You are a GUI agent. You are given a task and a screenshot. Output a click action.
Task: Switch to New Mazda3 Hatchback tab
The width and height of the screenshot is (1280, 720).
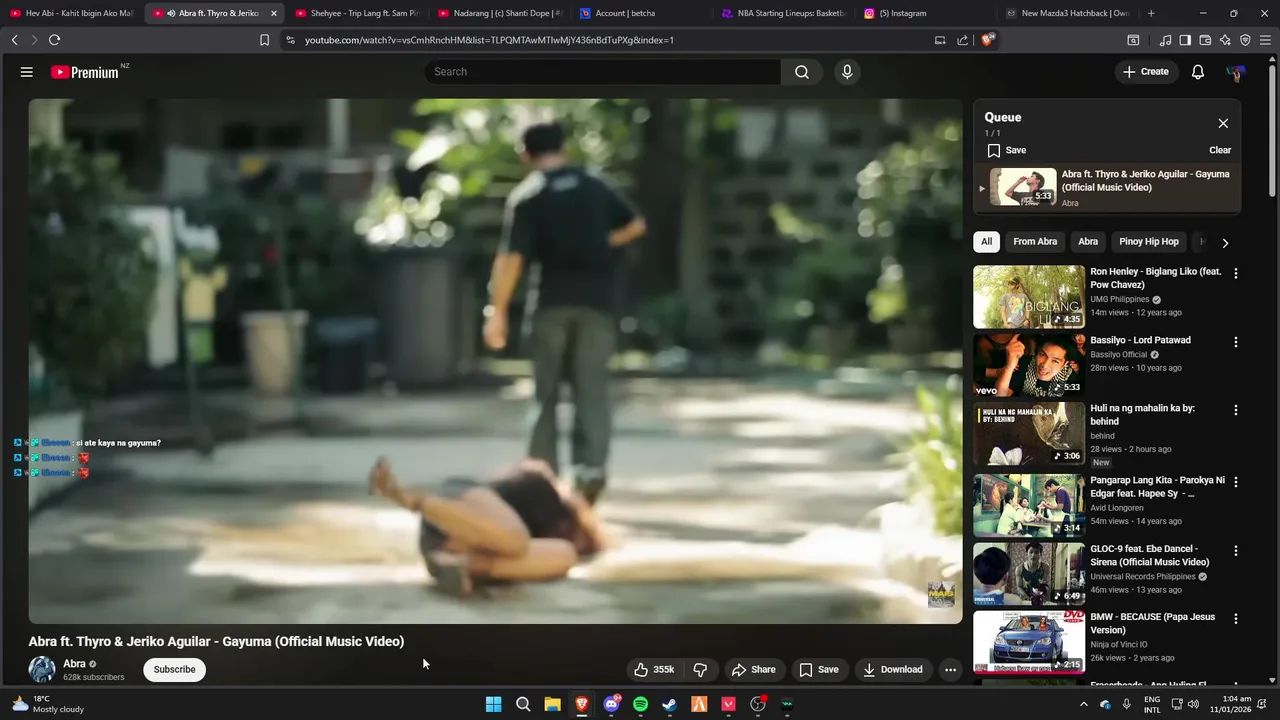(x=1070, y=13)
